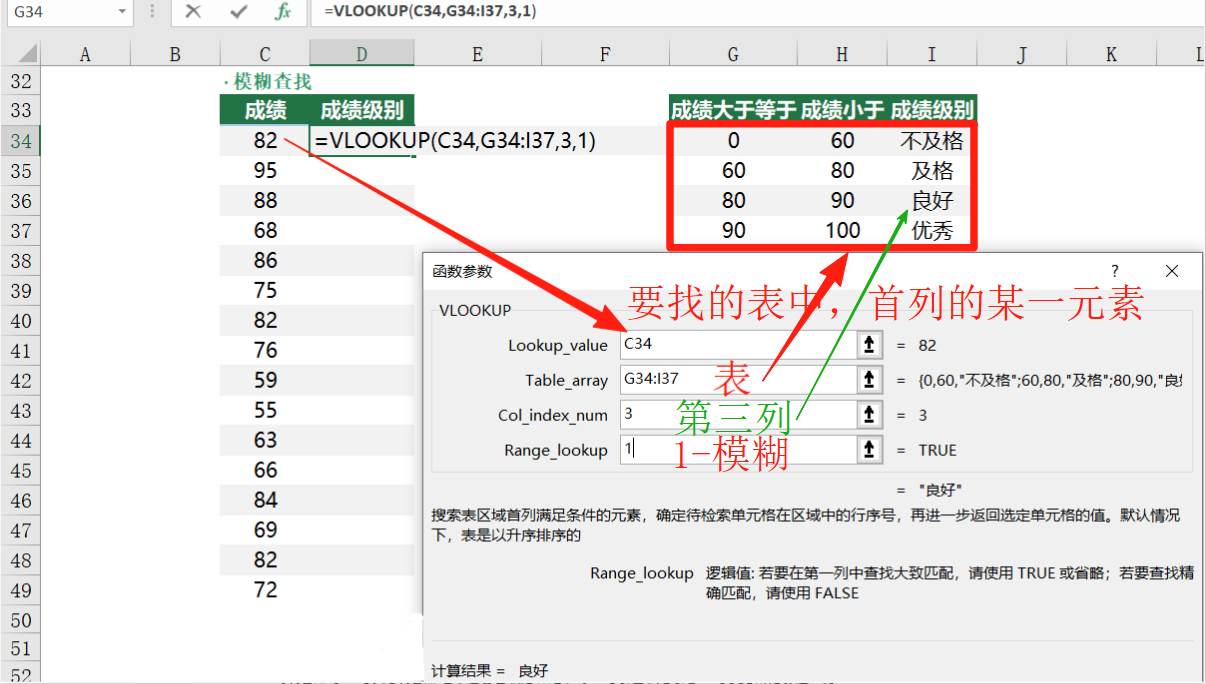This screenshot has width=1206, height=684.
Task: Select cell G36 containing 80
Action: coord(733,201)
